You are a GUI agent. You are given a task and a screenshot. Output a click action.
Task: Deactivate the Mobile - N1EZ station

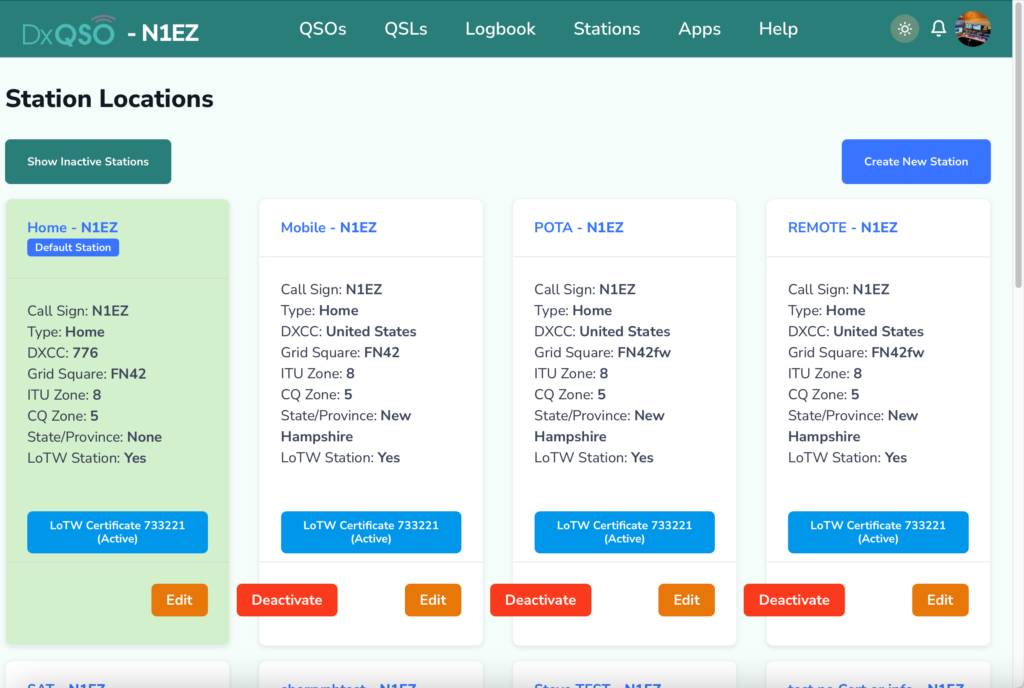point(287,600)
